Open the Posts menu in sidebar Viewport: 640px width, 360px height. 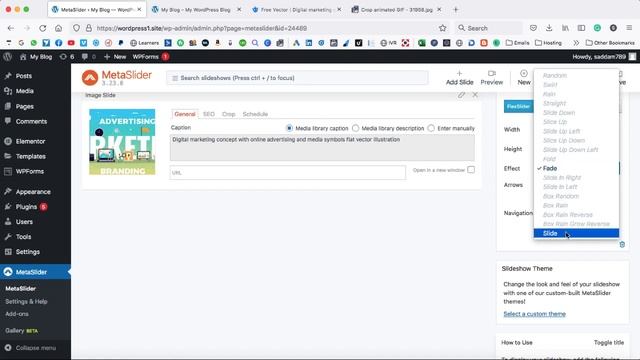pos(23,76)
